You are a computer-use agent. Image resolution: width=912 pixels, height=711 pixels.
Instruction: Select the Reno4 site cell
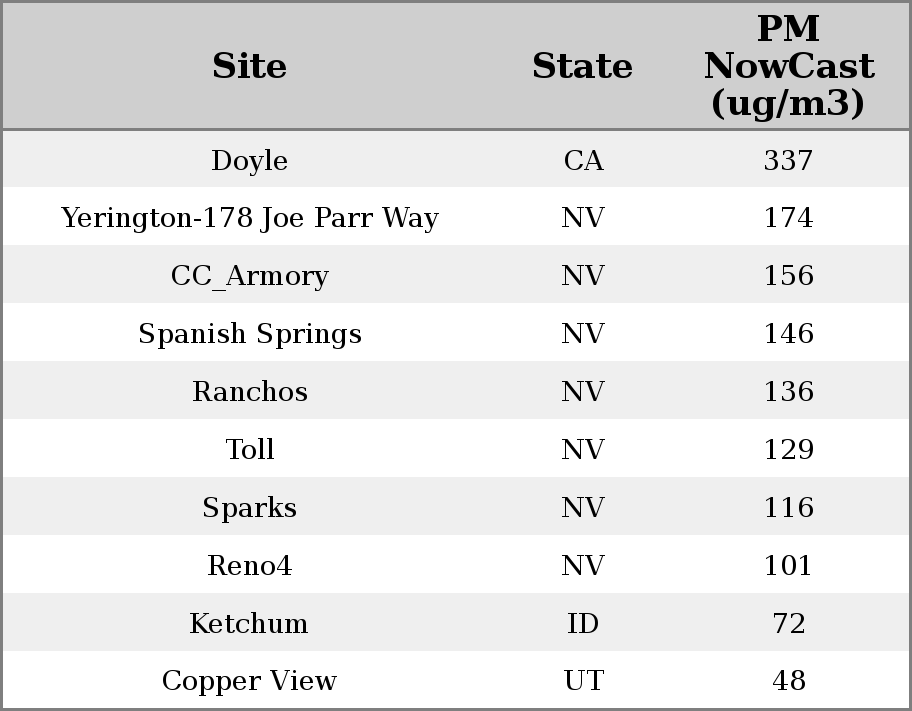(x=249, y=566)
